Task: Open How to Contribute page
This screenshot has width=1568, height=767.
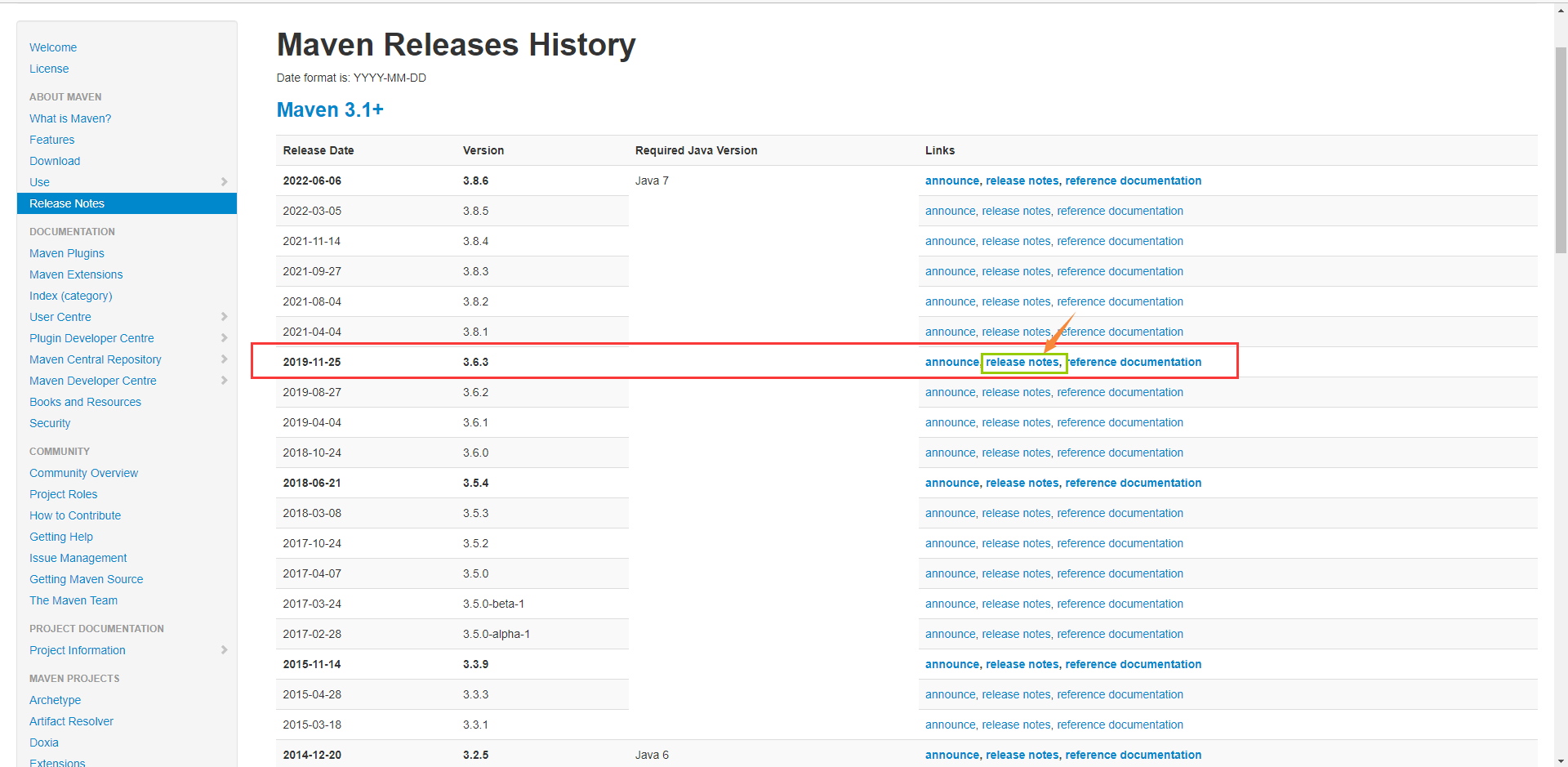Action: [x=75, y=515]
